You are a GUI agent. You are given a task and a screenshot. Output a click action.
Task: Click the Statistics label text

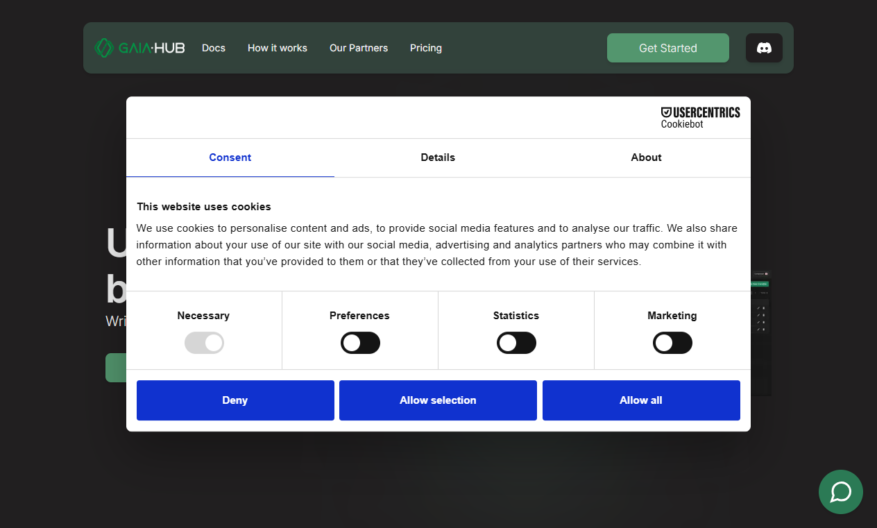(516, 315)
